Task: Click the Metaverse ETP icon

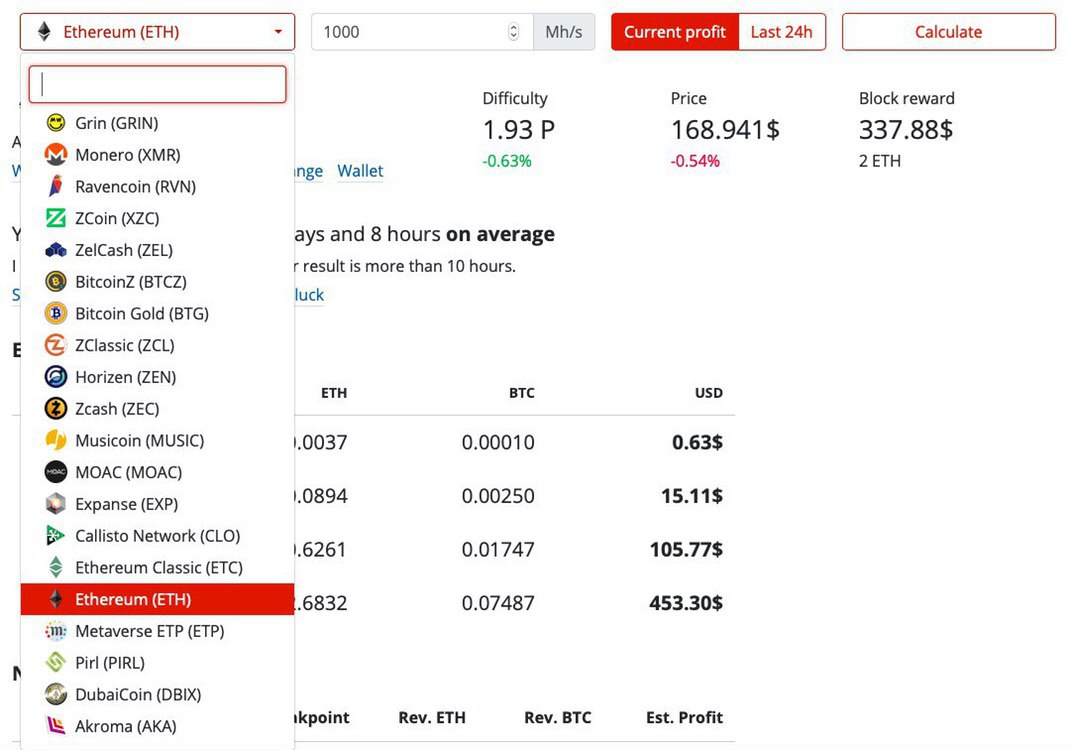Action: (55, 630)
